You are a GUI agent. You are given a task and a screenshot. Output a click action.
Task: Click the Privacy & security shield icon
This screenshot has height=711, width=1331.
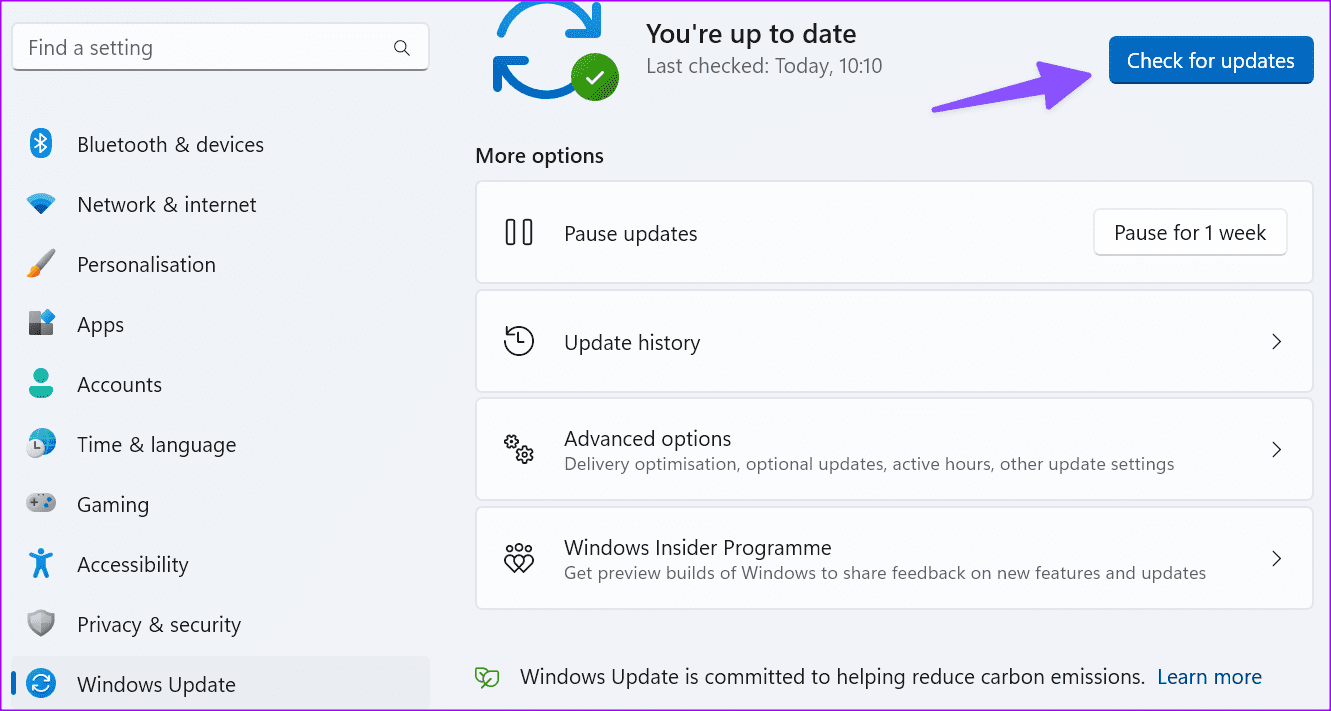[40, 624]
